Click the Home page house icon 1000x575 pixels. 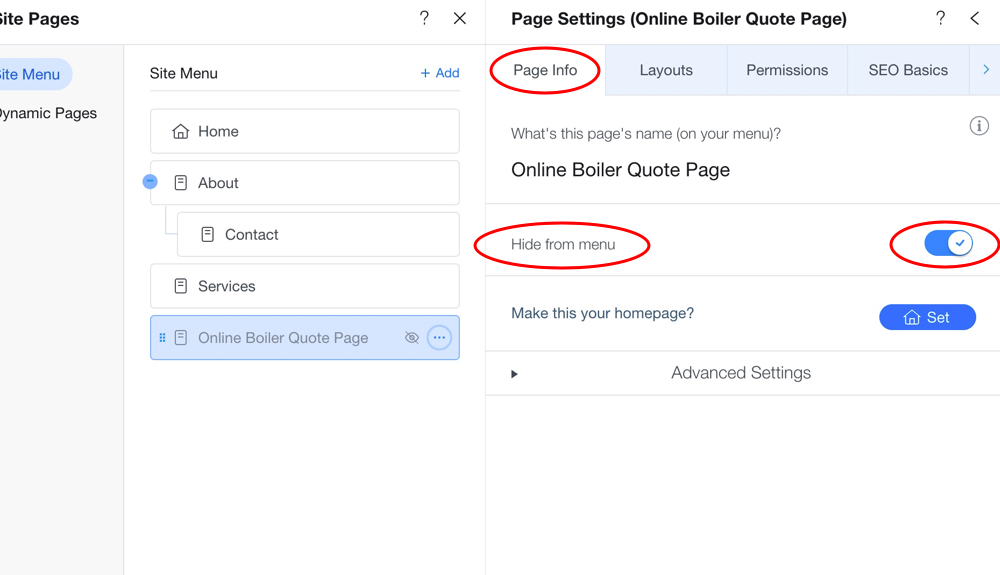[180, 131]
